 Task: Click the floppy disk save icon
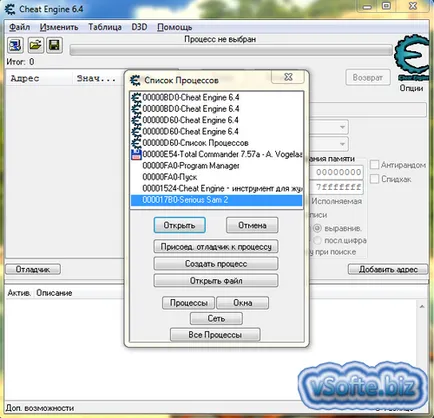pos(54,45)
